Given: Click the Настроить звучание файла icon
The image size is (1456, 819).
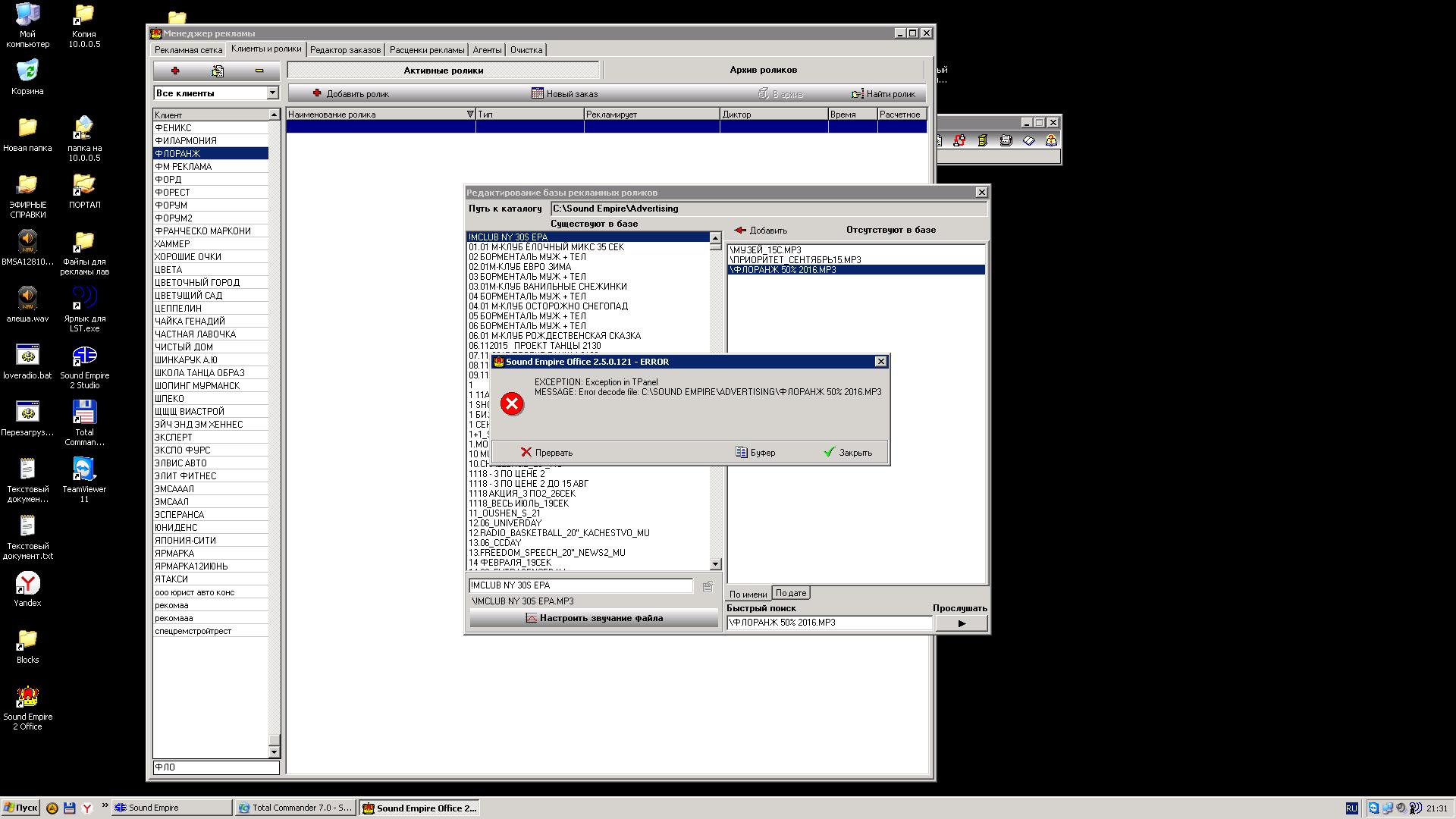Looking at the screenshot, I should [x=531, y=617].
